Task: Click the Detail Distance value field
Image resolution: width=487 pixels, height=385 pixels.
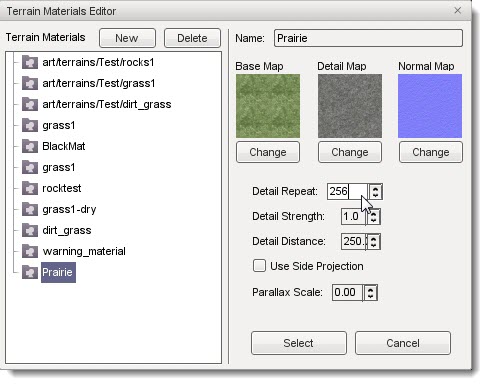Action: tap(354, 241)
